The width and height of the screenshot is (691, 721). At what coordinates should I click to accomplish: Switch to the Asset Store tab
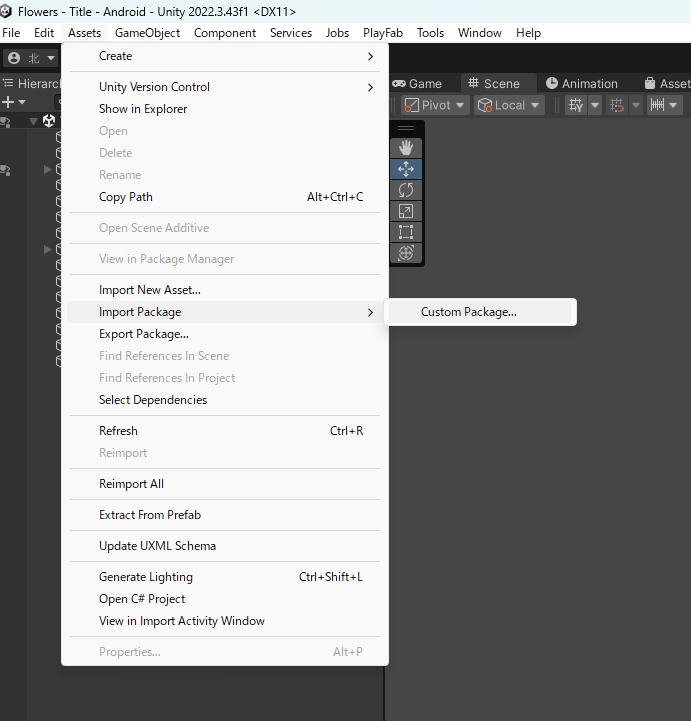tap(667, 83)
